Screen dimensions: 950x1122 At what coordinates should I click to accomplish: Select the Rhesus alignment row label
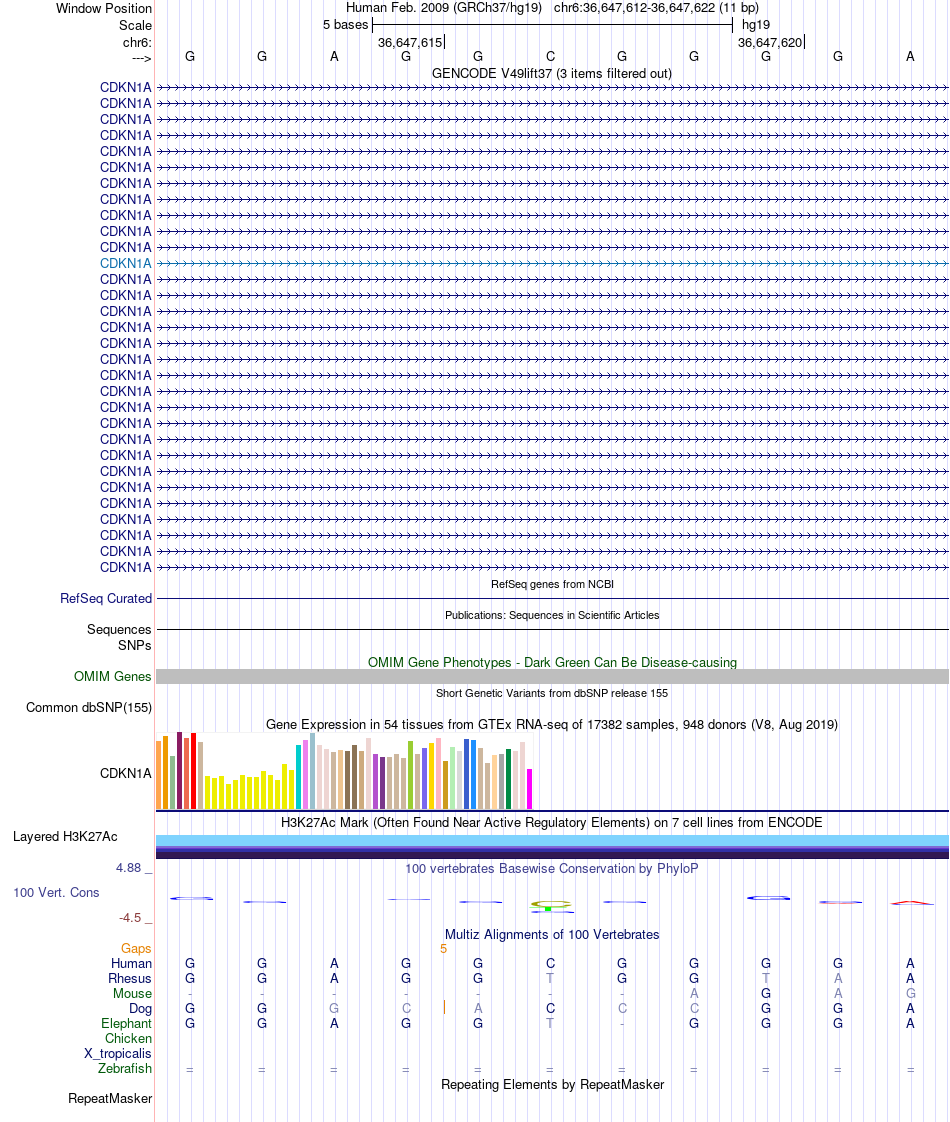coord(129,978)
